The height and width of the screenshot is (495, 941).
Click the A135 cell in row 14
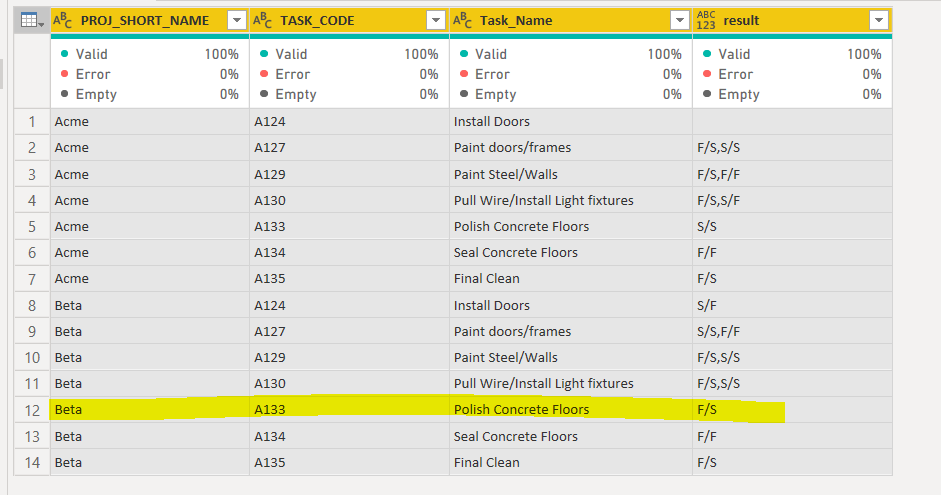point(349,463)
